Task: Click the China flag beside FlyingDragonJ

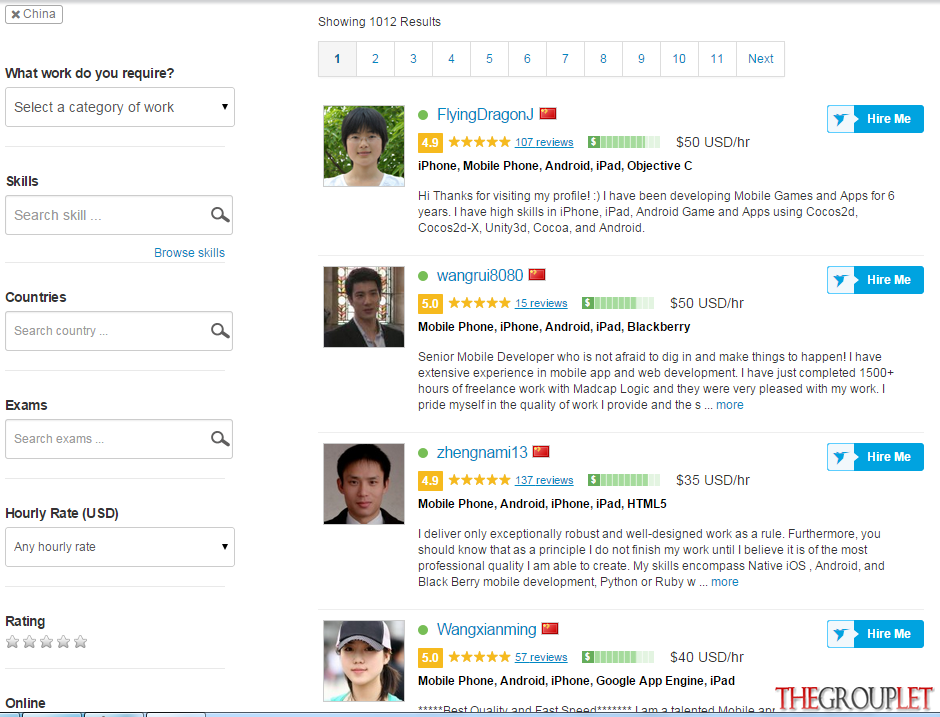Action: pyautogui.click(x=548, y=113)
